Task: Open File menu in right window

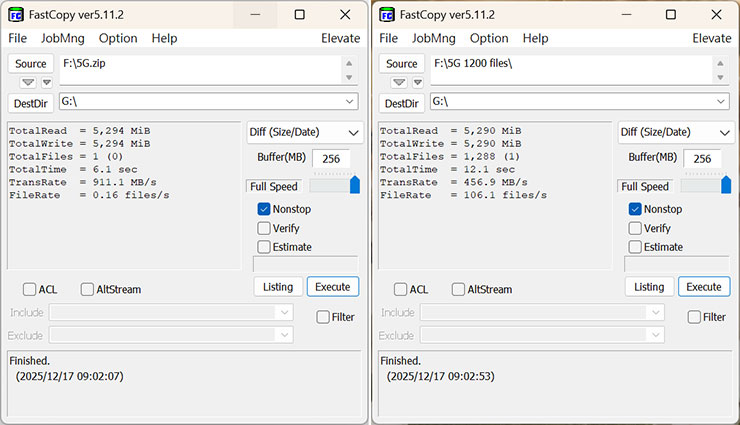Action: point(388,38)
